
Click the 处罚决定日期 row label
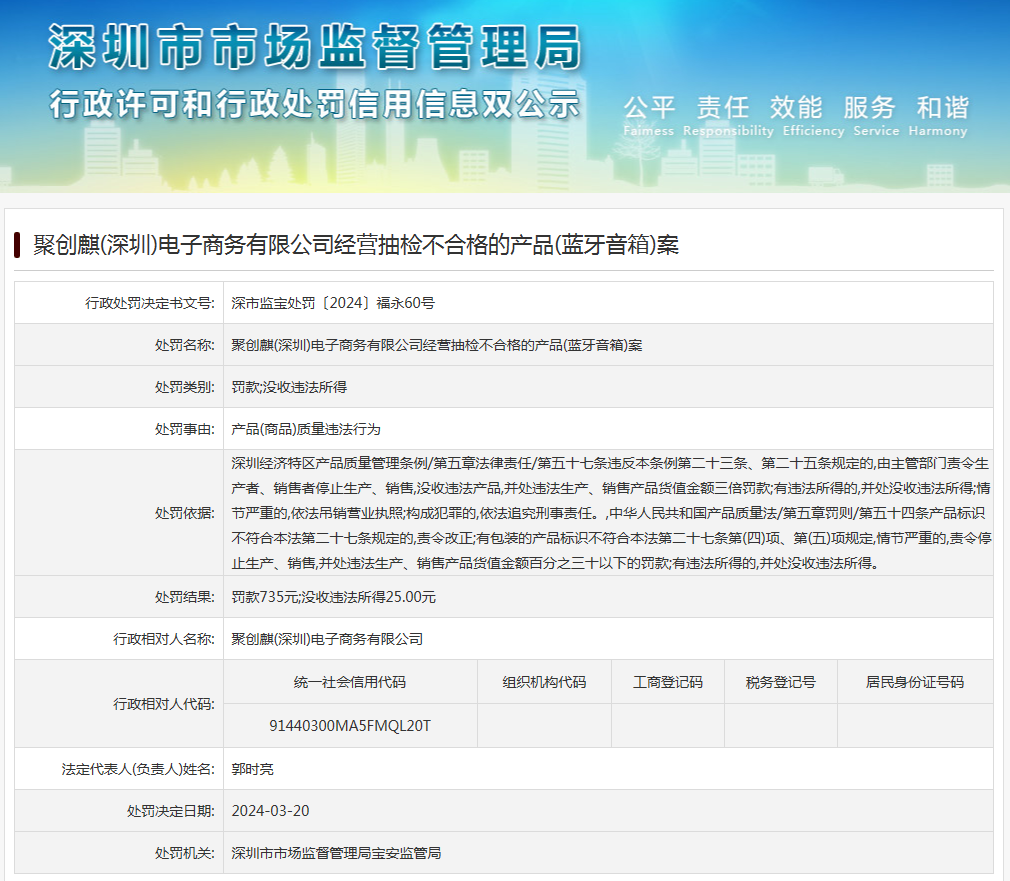tap(171, 811)
